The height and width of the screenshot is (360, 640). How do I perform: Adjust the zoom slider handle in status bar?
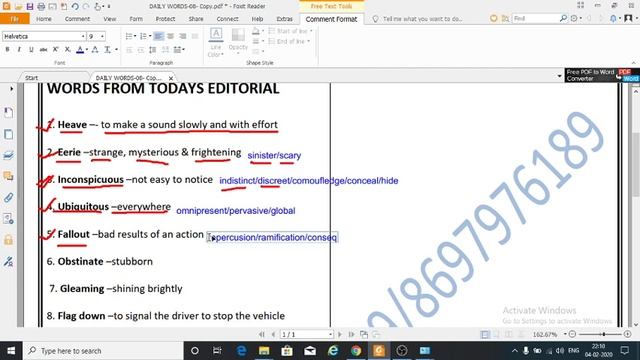point(604,334)
